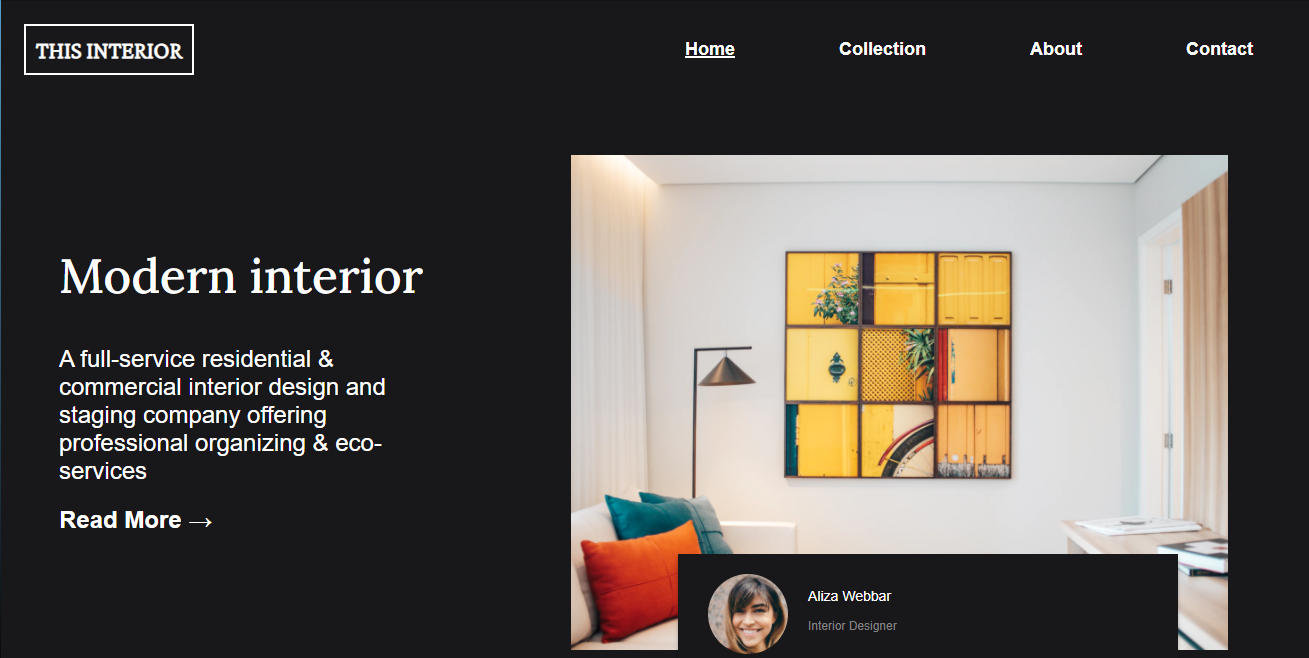1309x658 pixels.
Task: Go to the Collection page
Action: [x=882, y=49]
